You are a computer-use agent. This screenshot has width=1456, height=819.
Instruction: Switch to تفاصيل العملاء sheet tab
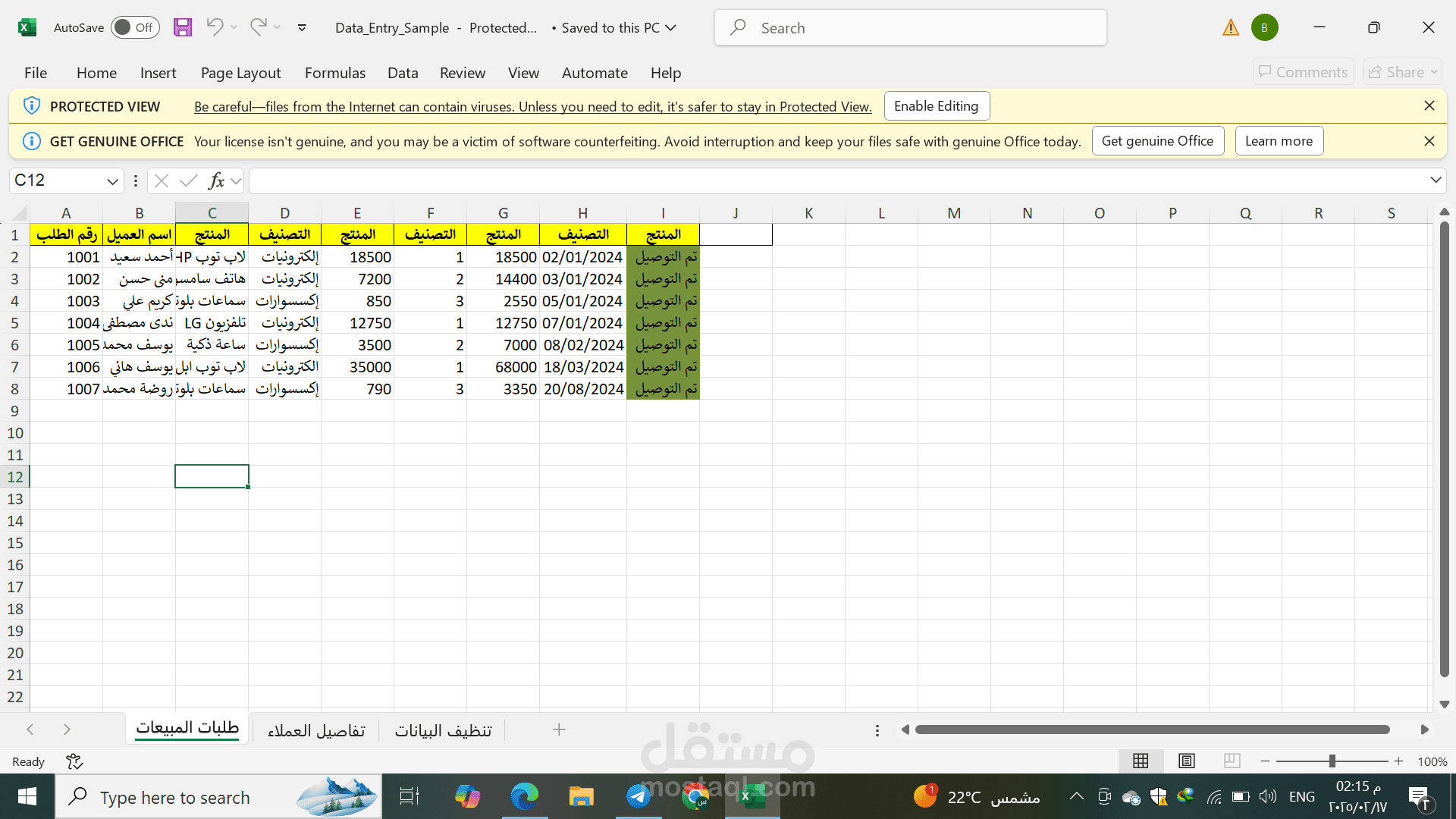316,730
